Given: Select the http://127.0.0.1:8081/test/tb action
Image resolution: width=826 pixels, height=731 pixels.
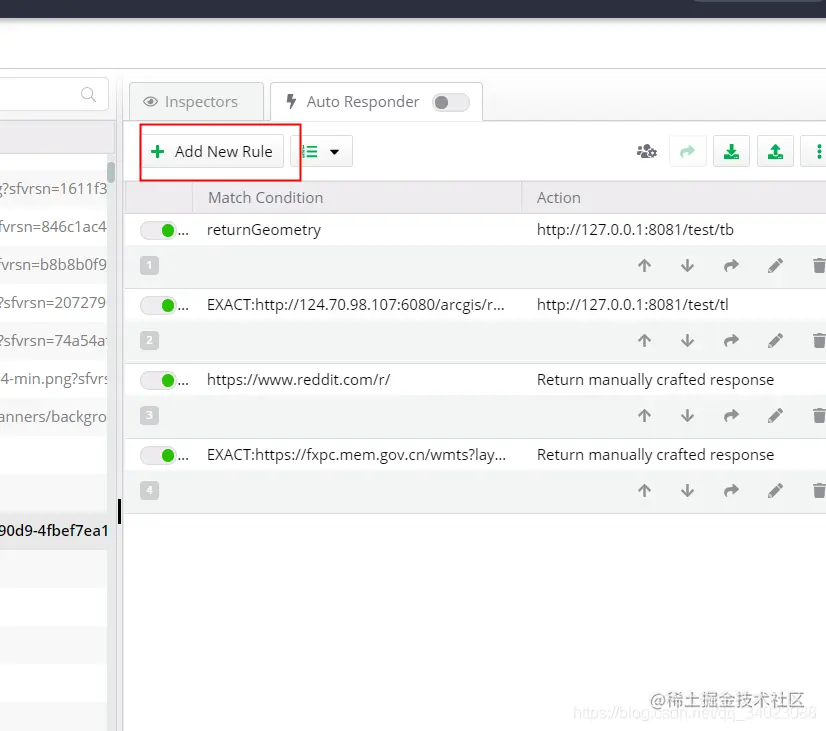Looking at the screenshot, I should click(x=635, y=230).
